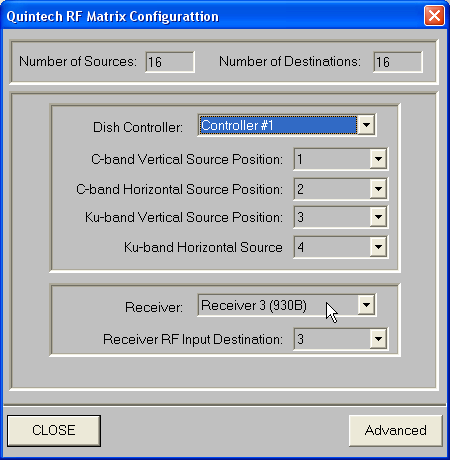Expand C-band Vertical Source Position dropdown
This screenshot has width=450, height=460.
[x=378, y=159]
